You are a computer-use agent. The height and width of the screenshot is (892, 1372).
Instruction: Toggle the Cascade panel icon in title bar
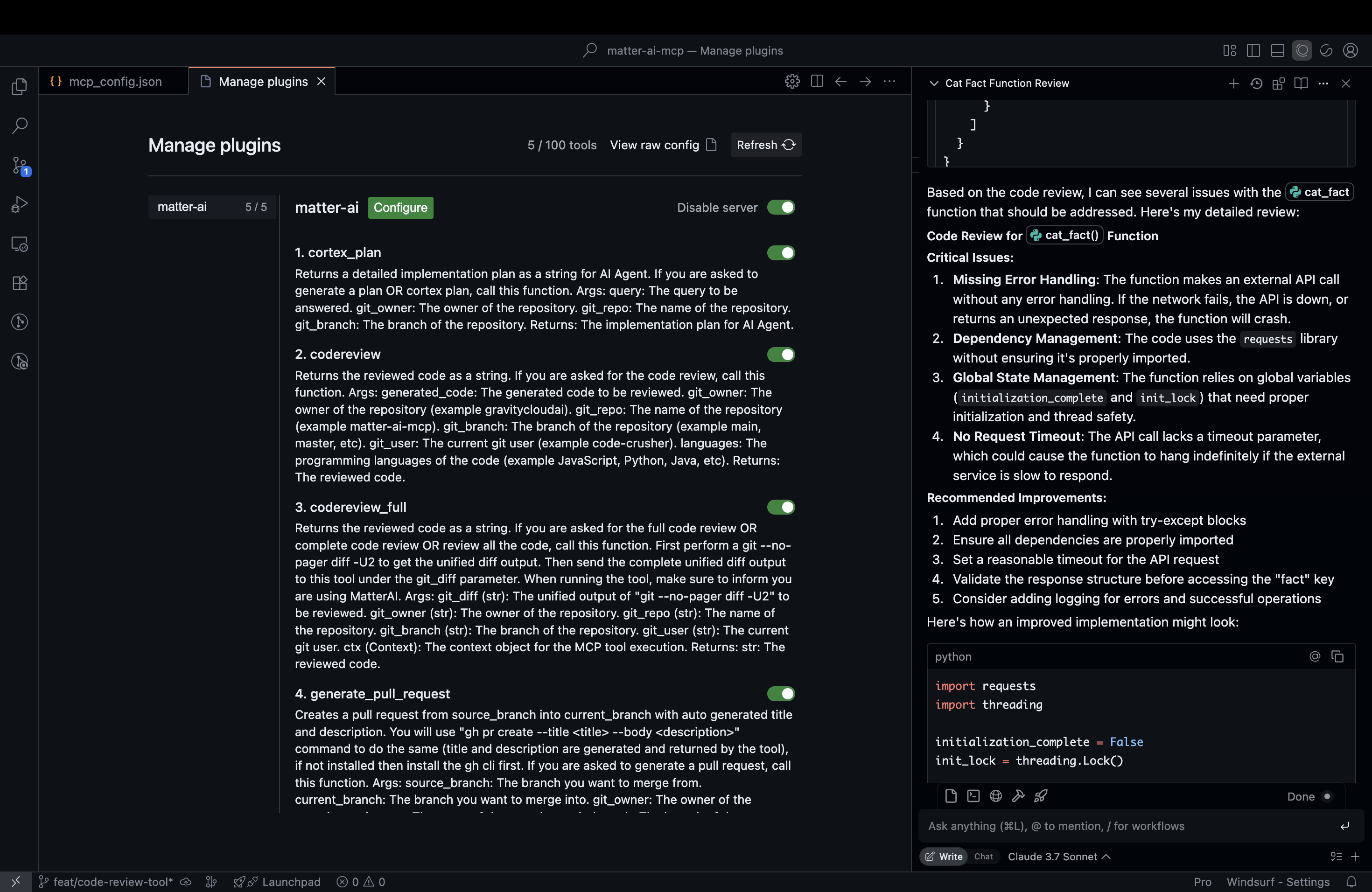[x=1302, y=51]
